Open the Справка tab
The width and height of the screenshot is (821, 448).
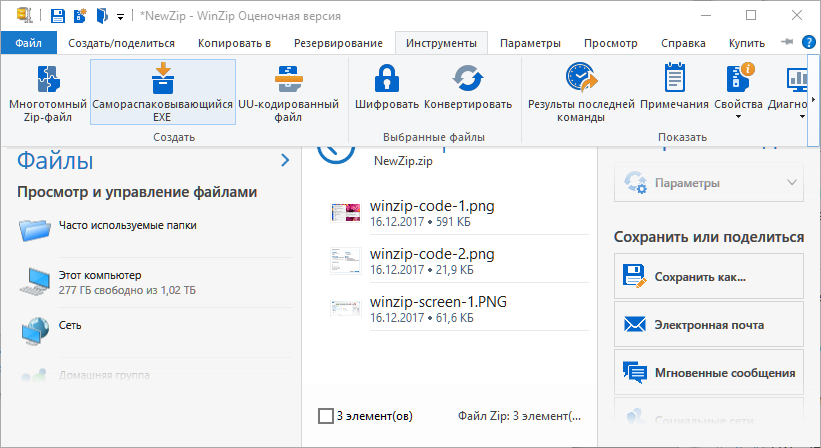click(x=683, y=43)
